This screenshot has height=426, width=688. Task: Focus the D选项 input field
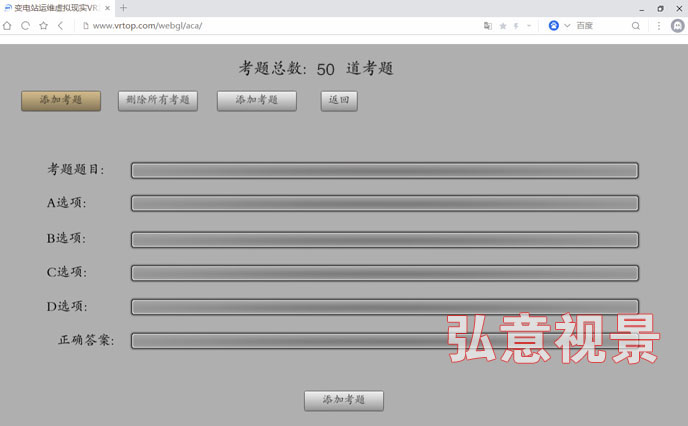point(385,307)
